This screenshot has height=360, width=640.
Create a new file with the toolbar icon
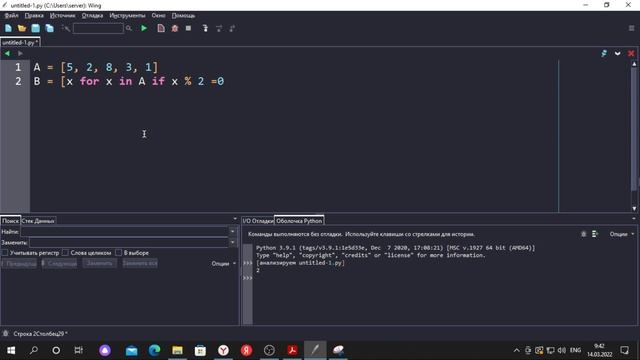tap(8, 28)
